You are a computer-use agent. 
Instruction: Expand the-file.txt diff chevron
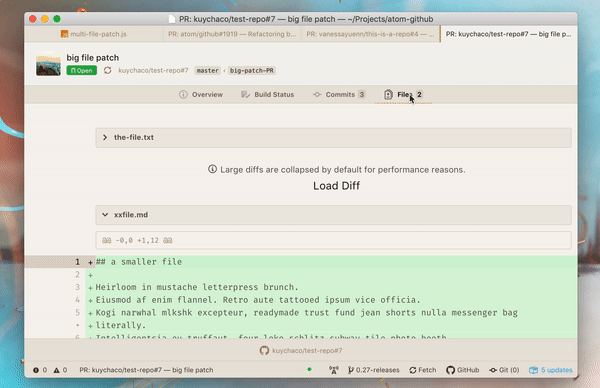click(105, 137)
